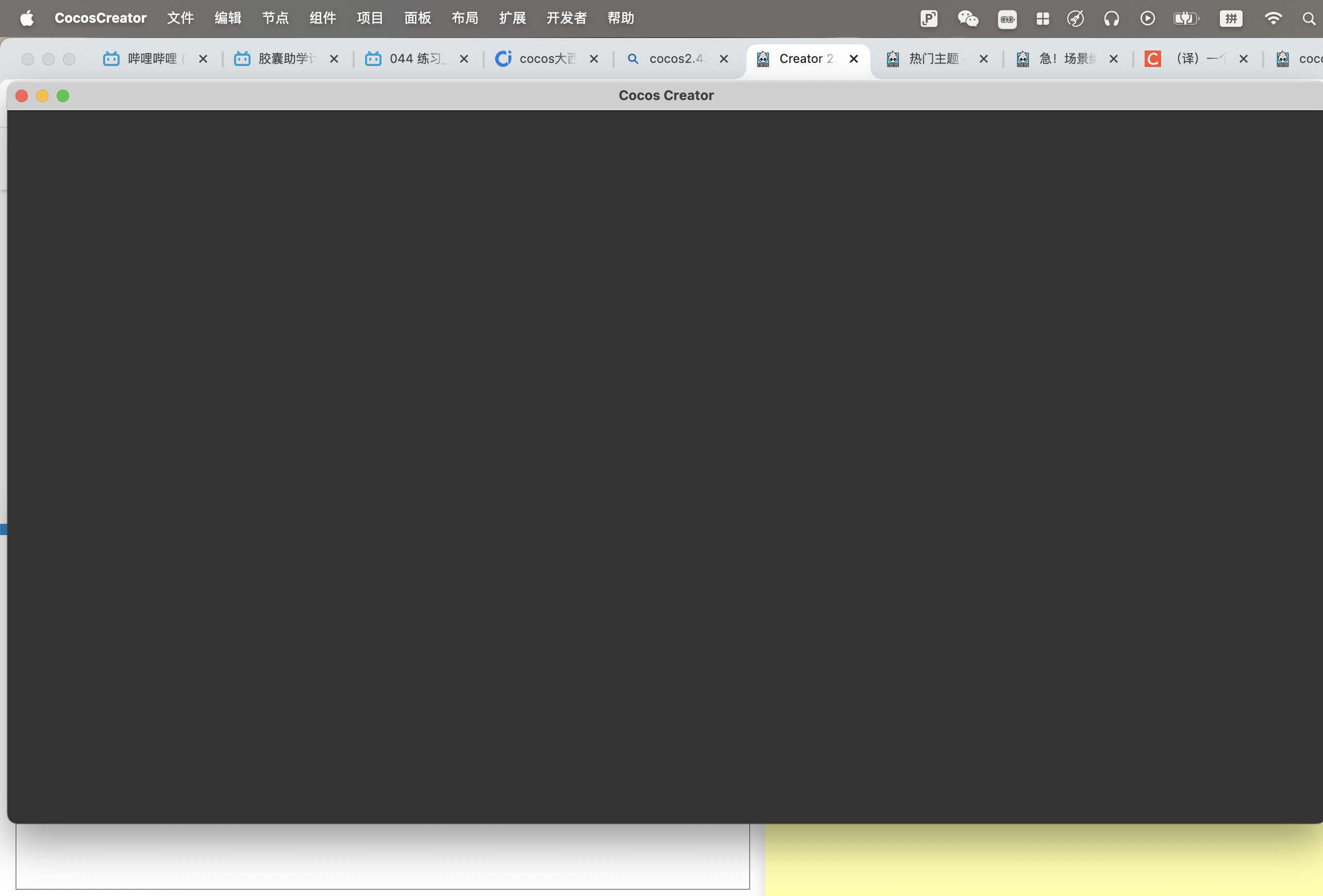Click the headphones icon in menu bar
The width and height of the screenshot is (1323, 896).
(x=1111, y=19)
